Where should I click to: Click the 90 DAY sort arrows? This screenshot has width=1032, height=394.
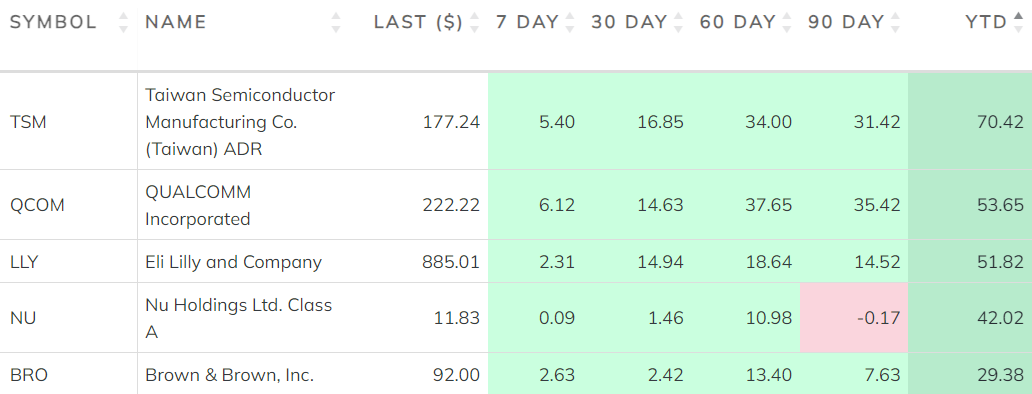(894, 23)
